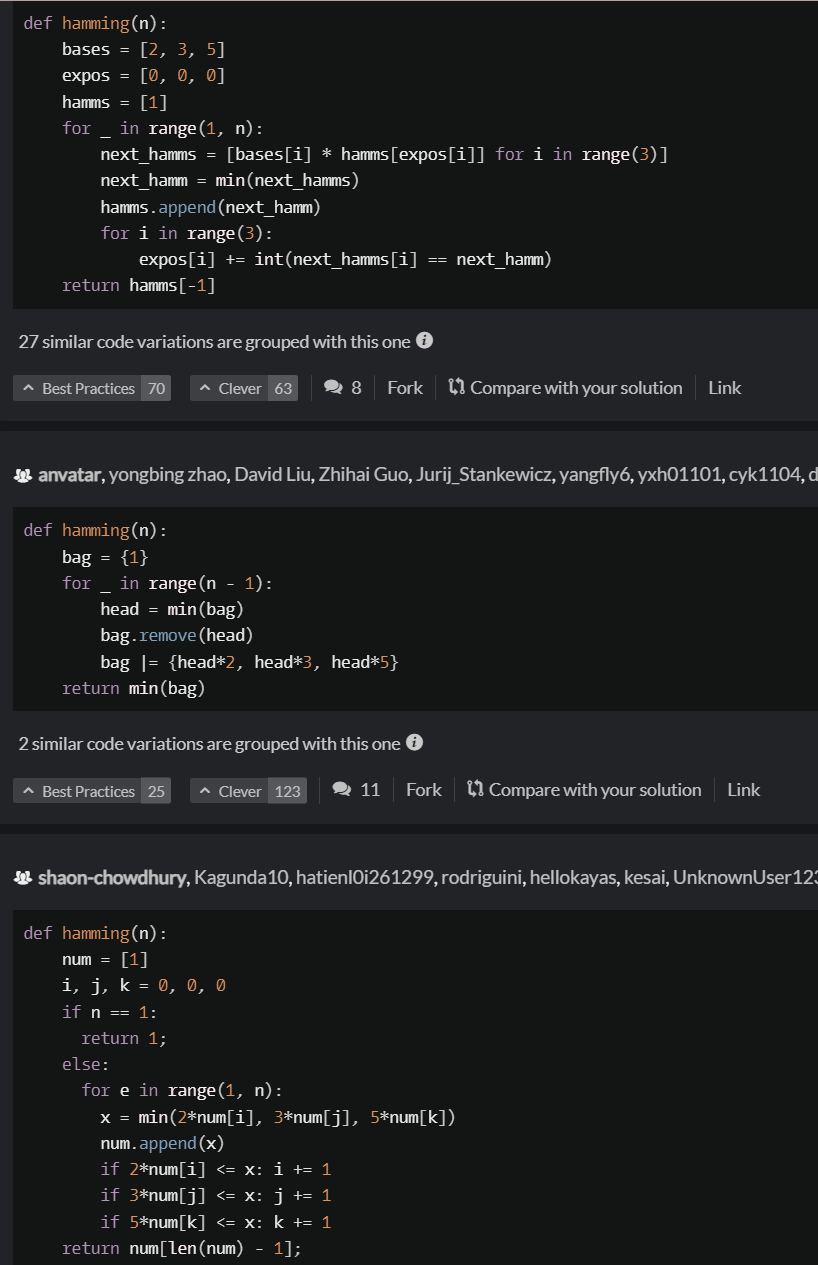Click code line "if 2*num[i] <= x: i += 1"
Image resolution: width=818 pixels, height=1265 pixels.
[216, 1169]
